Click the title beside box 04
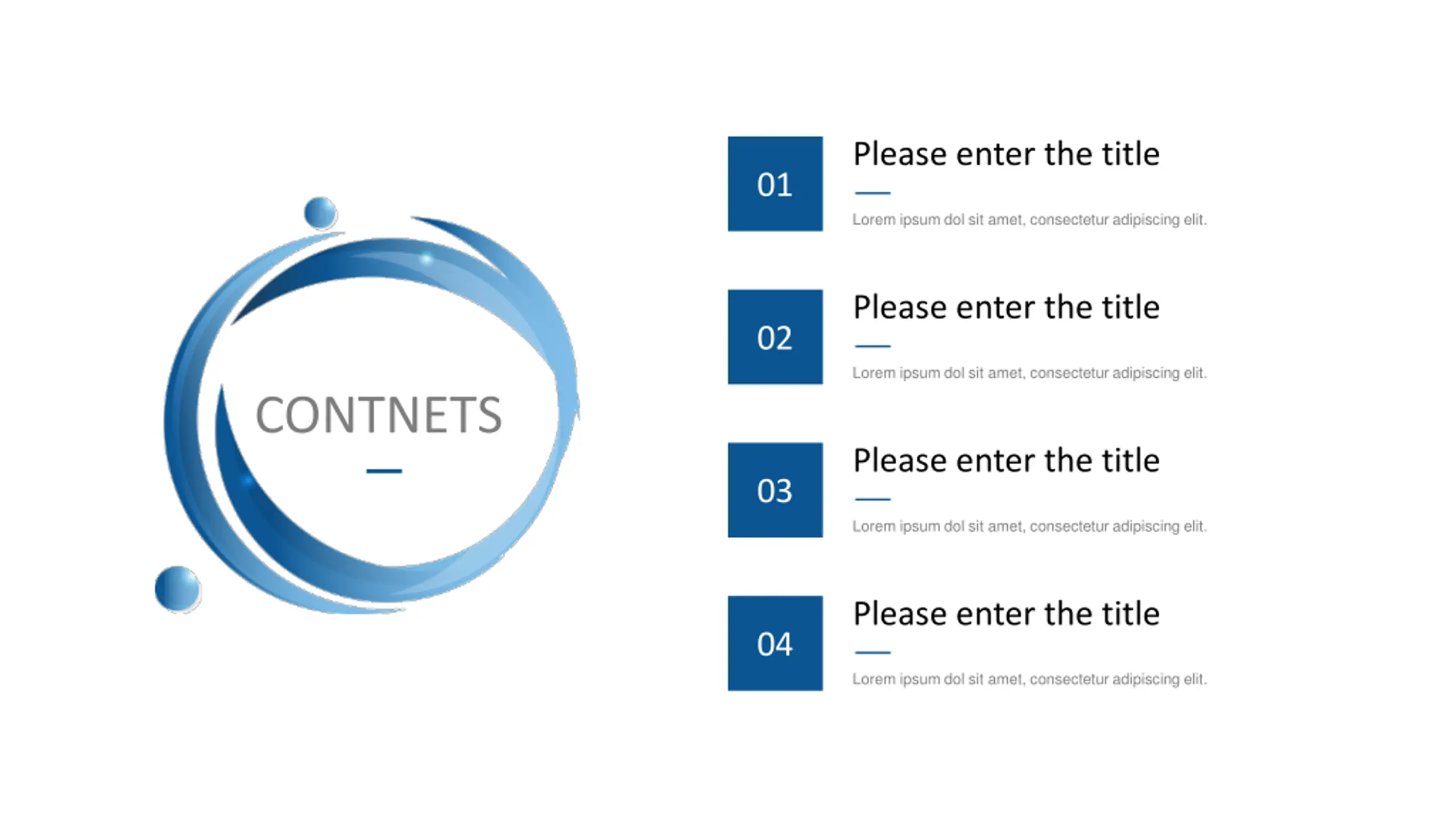 click(x=1006, y=614)
